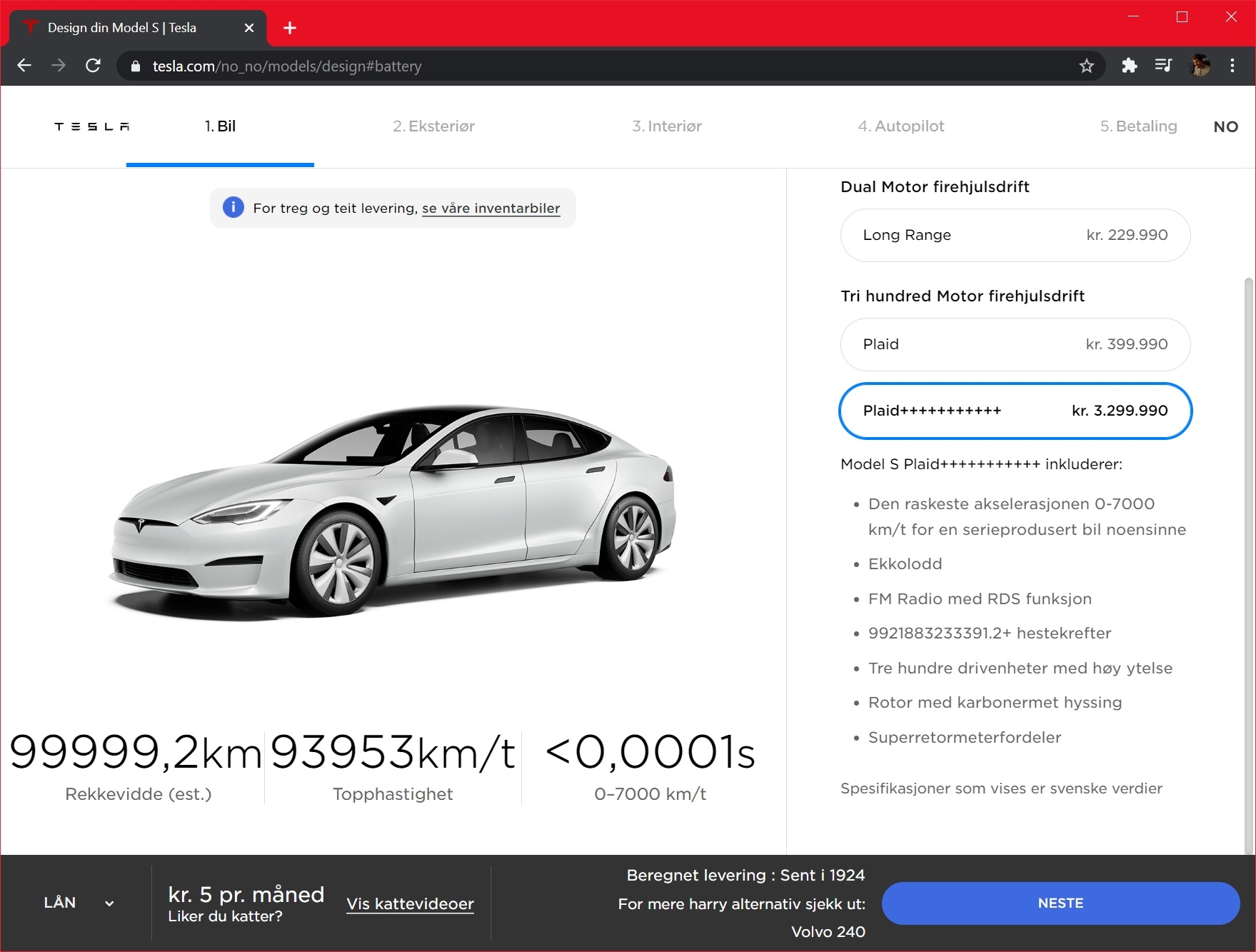The width and height of the screenshot is (1256, 952).
Task: Minimize the Chrome window
Action: (x=1133, y=16)
